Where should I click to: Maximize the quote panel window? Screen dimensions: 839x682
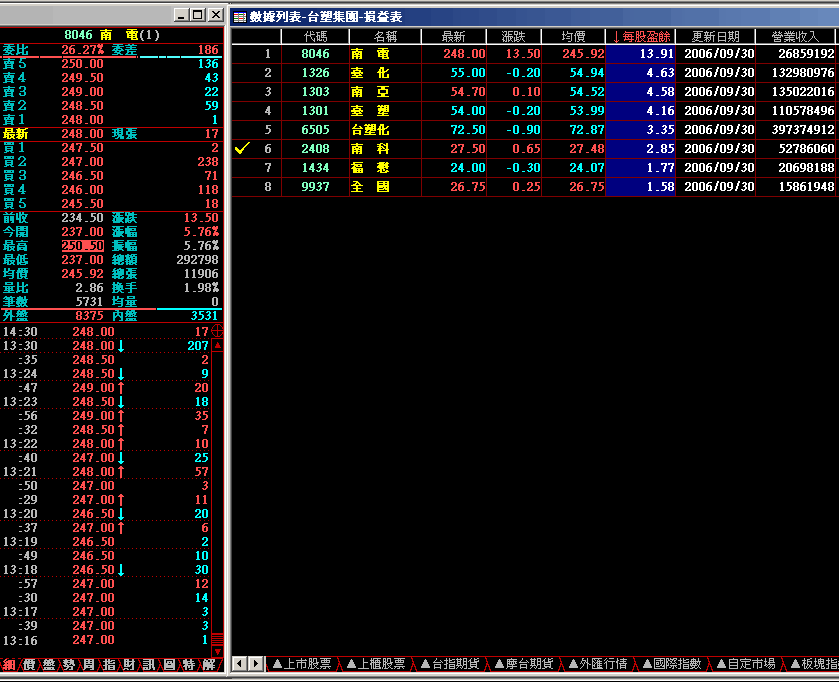(x=198, y=14)
